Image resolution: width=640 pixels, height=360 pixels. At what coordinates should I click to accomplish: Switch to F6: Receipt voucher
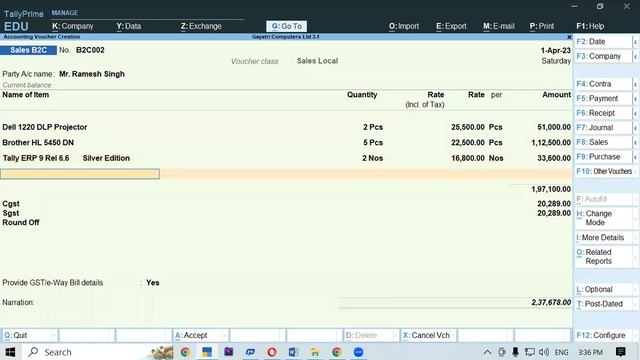point(603,113)
